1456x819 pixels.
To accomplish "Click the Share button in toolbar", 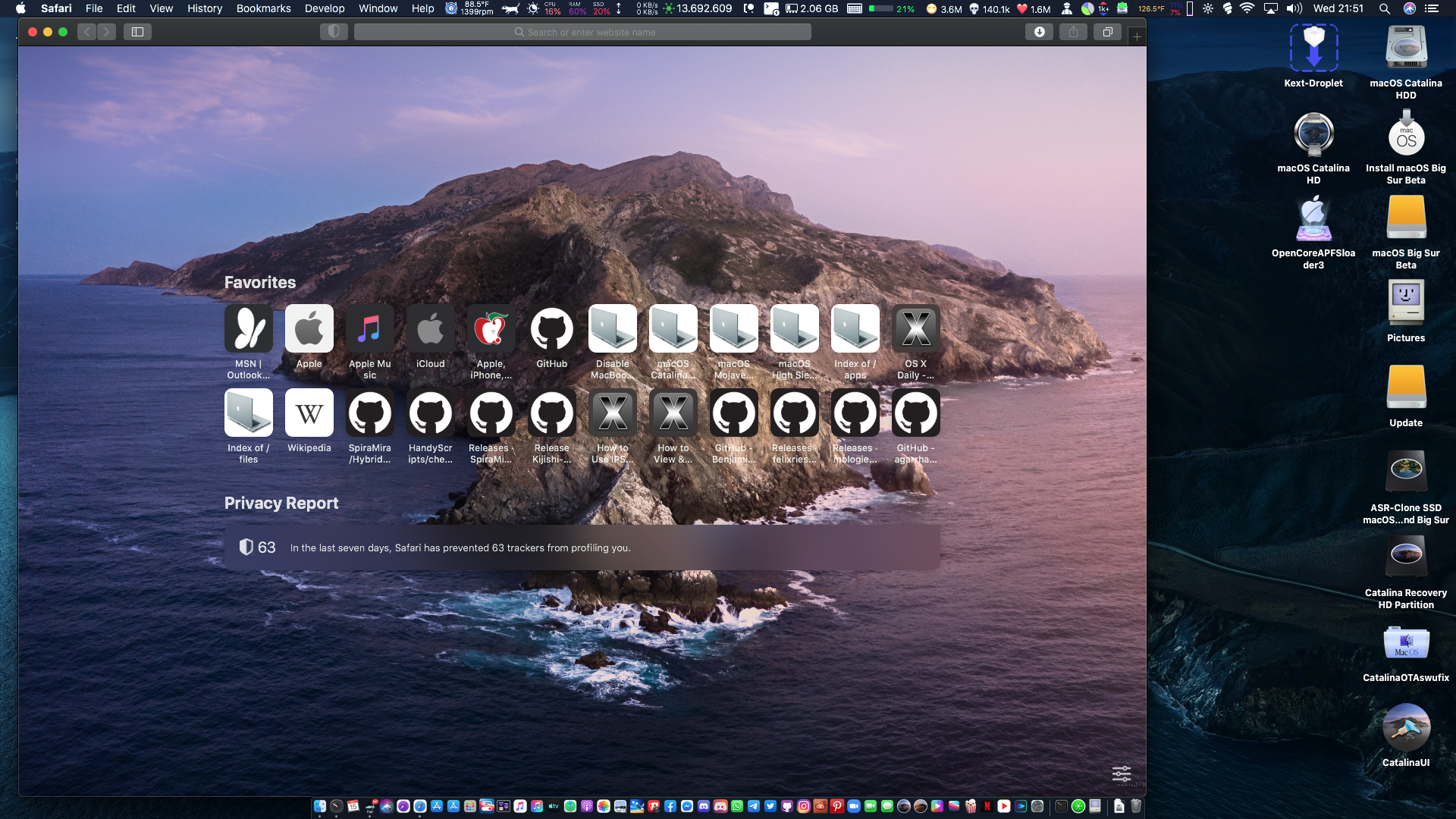I will point(1073,32).
